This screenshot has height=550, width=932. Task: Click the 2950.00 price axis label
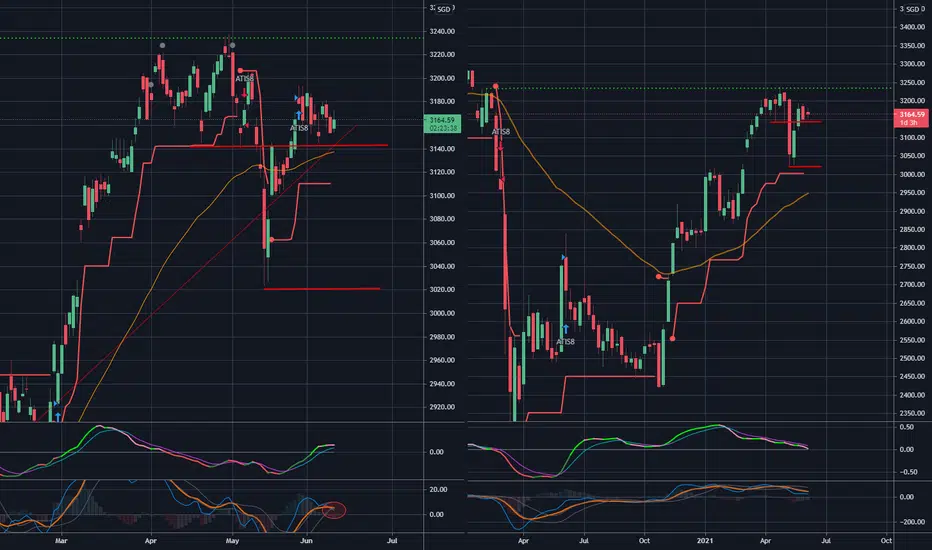[x=912, y=193]
